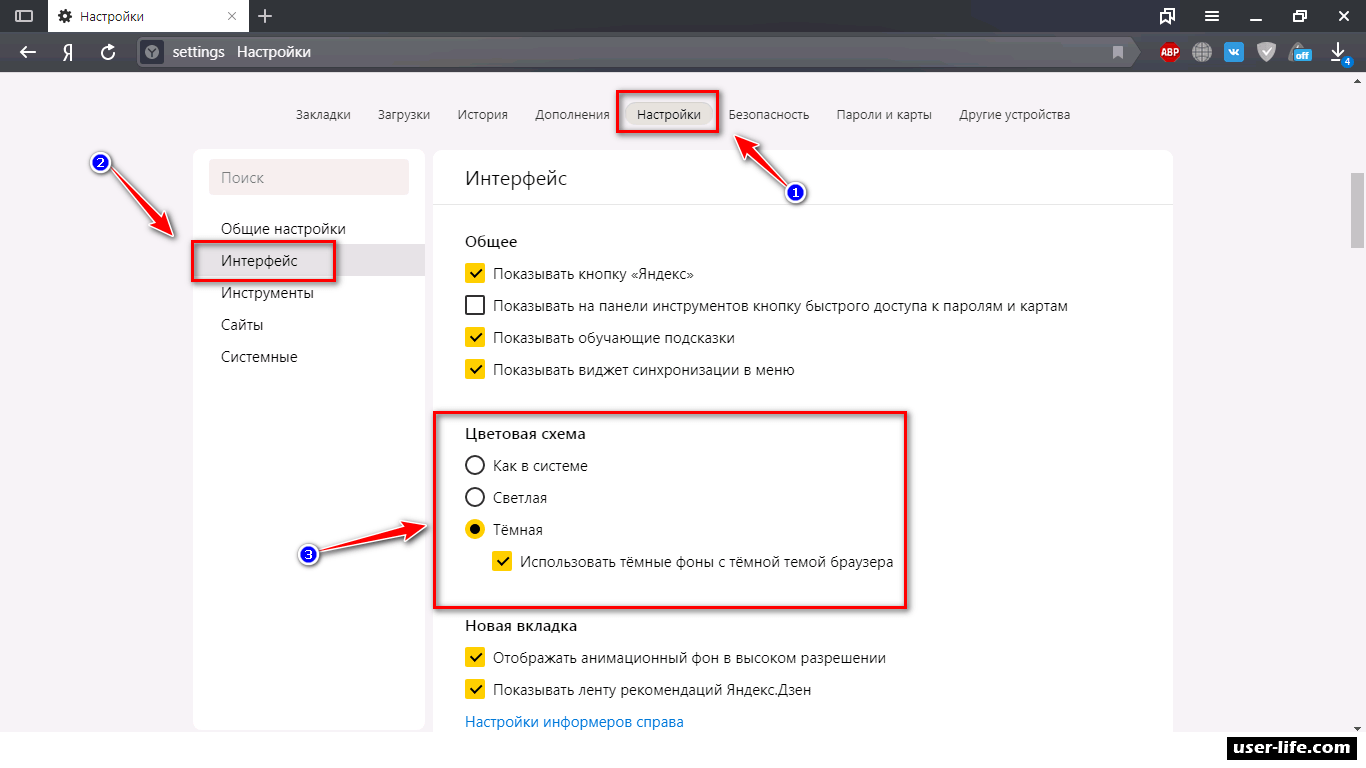The height and width of the screenshot is (768, 1366).
Task: Open a new tab with plus button
Action: 265,16
